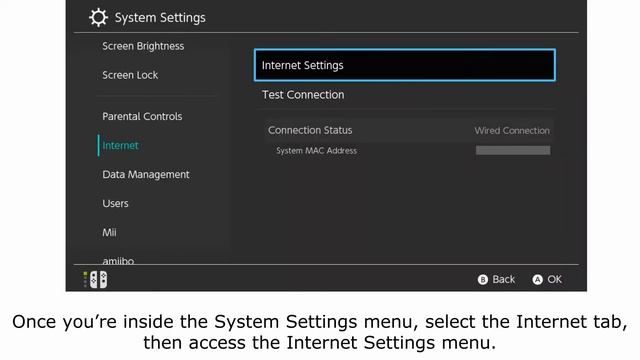The image size is (640, 360).
Task: Select the Internet sidebar tab
Action: 120,145
